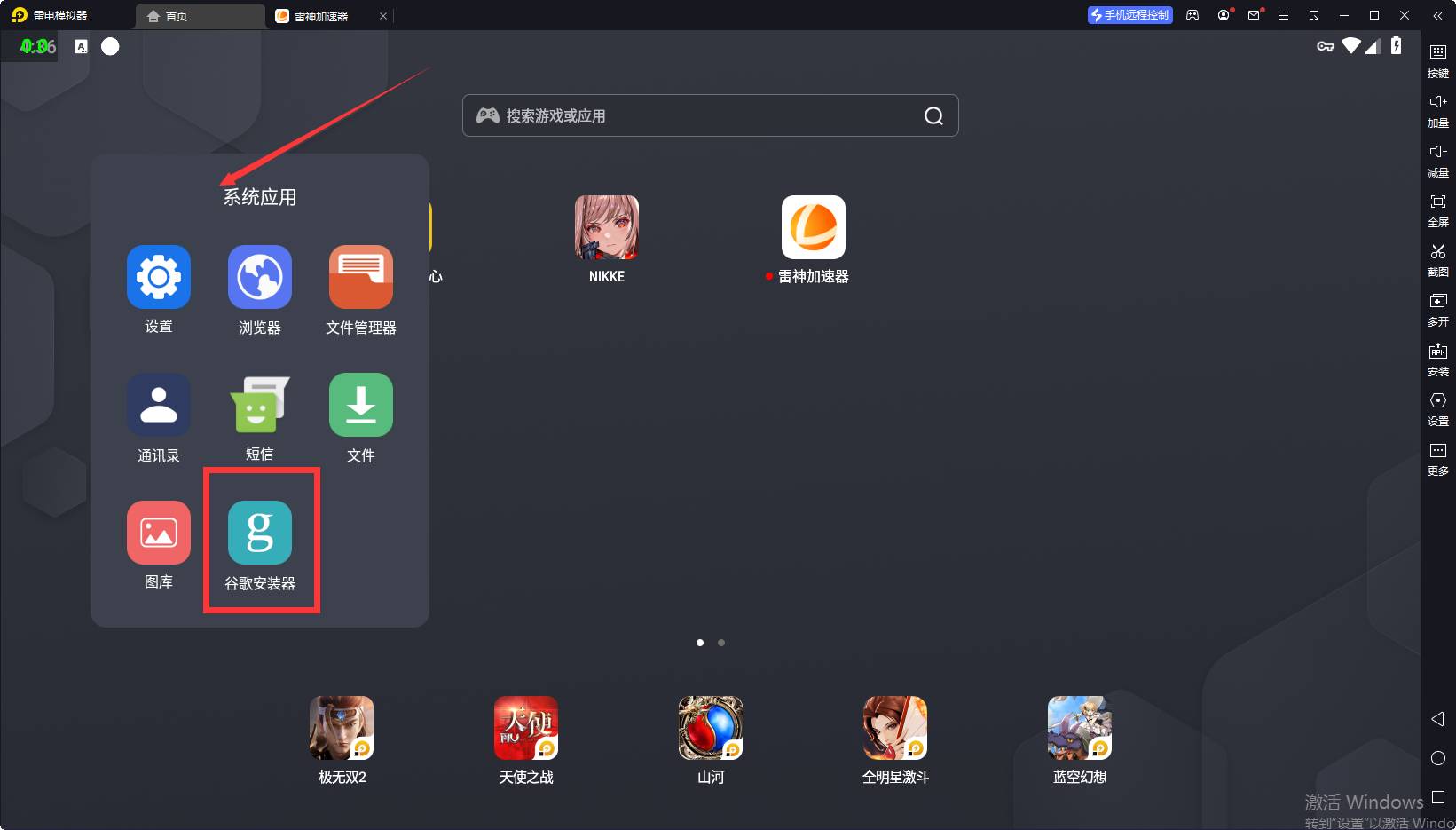Launch the 全明星激斗 game
This screenshot has height=830, width=1456.
point(895,728)
